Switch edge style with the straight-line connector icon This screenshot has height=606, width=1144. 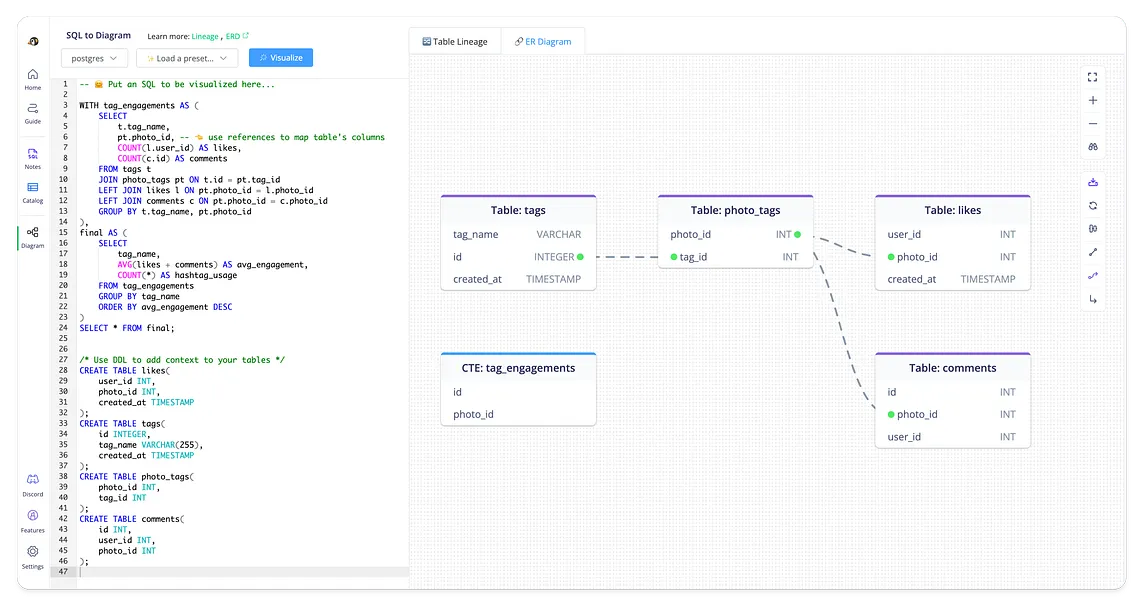click(1092, 252)
